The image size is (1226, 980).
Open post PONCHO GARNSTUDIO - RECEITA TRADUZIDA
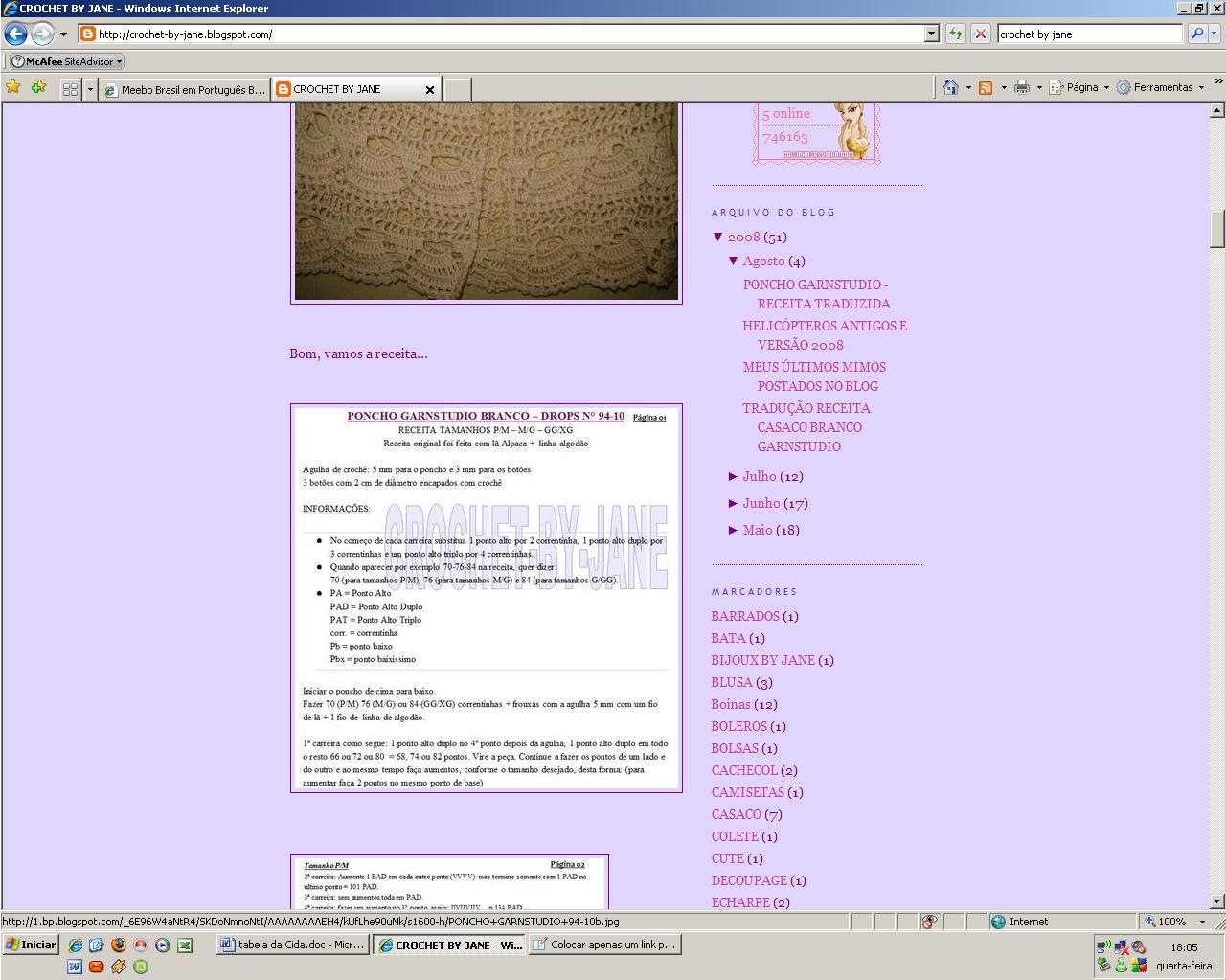(x=817, y=294)
